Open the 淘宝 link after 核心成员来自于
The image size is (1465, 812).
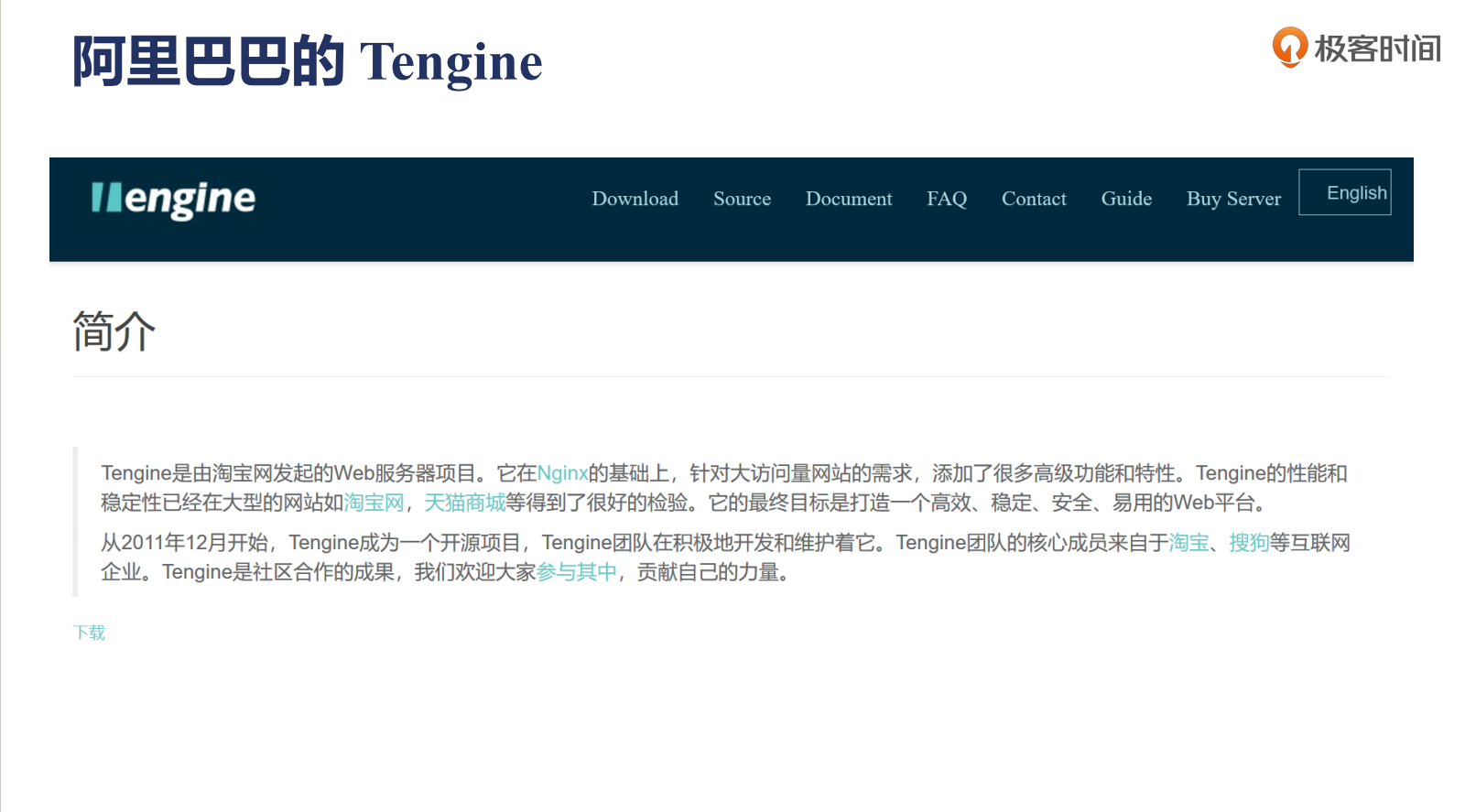point(1188,543)
